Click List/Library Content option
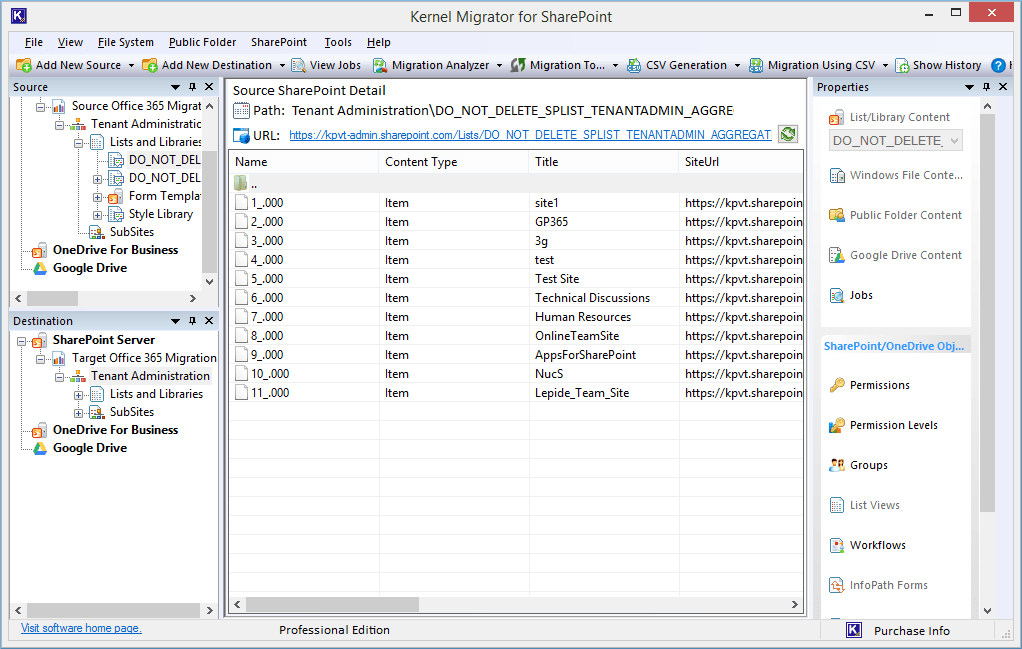The image size is (1022, 649). [889, 117]
